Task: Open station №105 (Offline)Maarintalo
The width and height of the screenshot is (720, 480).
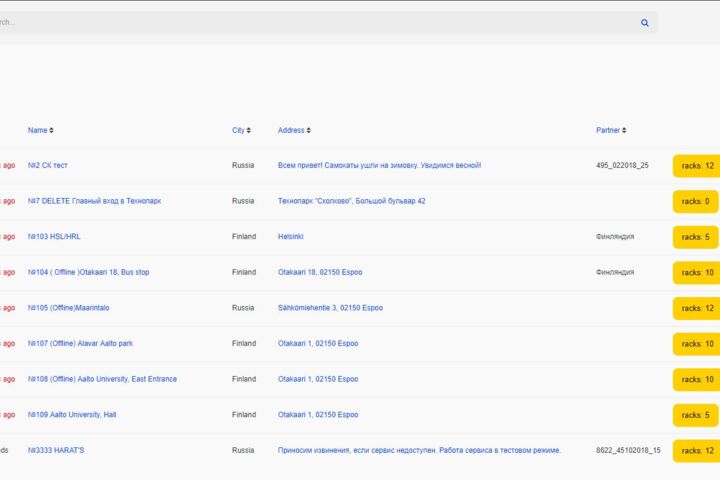Action: 68,308
